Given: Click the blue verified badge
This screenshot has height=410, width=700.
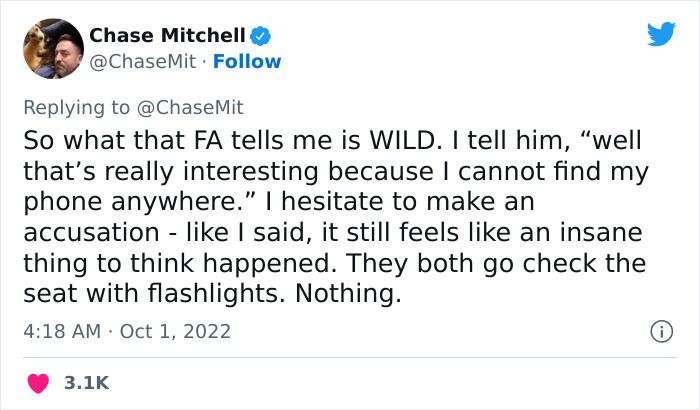Looking at the screenshot, I should (260, 36).
